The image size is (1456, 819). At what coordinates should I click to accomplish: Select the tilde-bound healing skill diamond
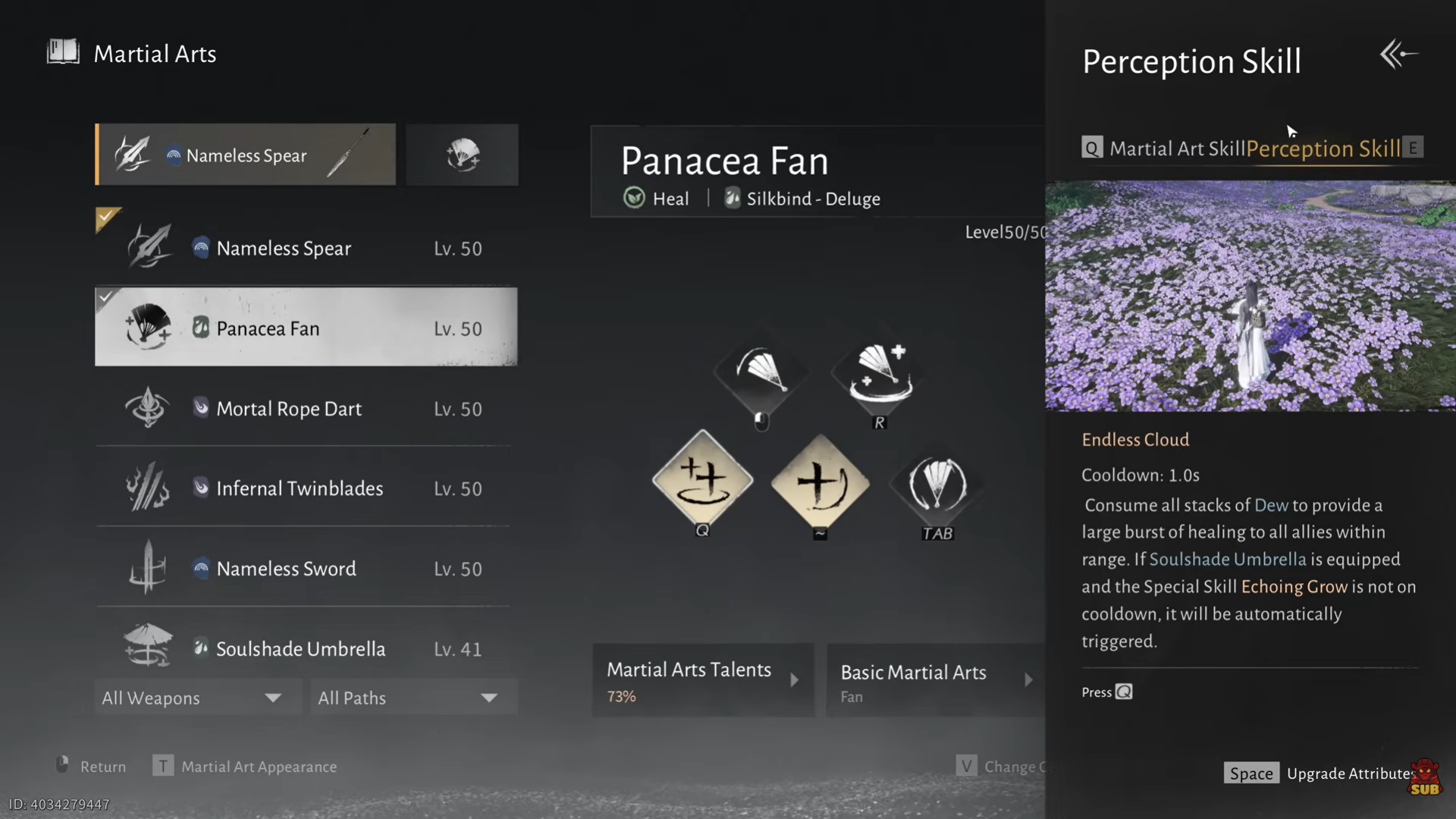[820, 482]
